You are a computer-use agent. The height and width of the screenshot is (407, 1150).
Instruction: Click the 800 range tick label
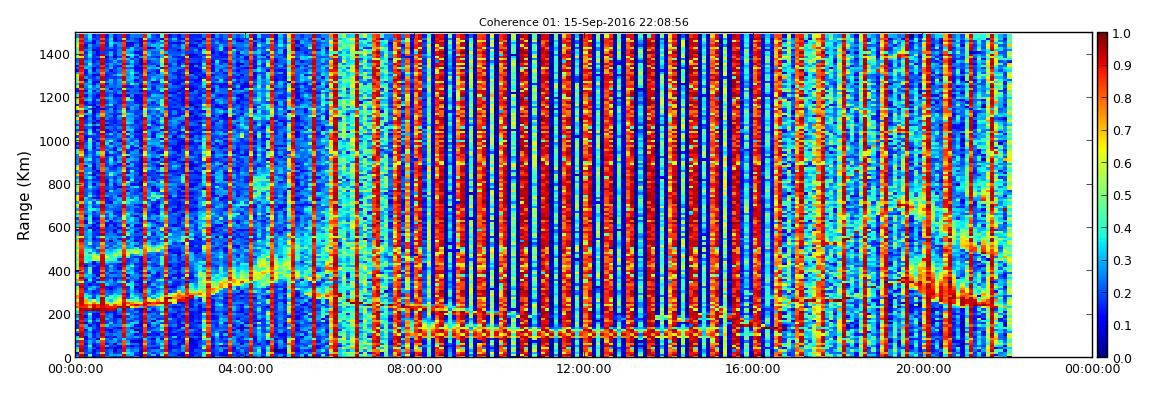[59, 184]
